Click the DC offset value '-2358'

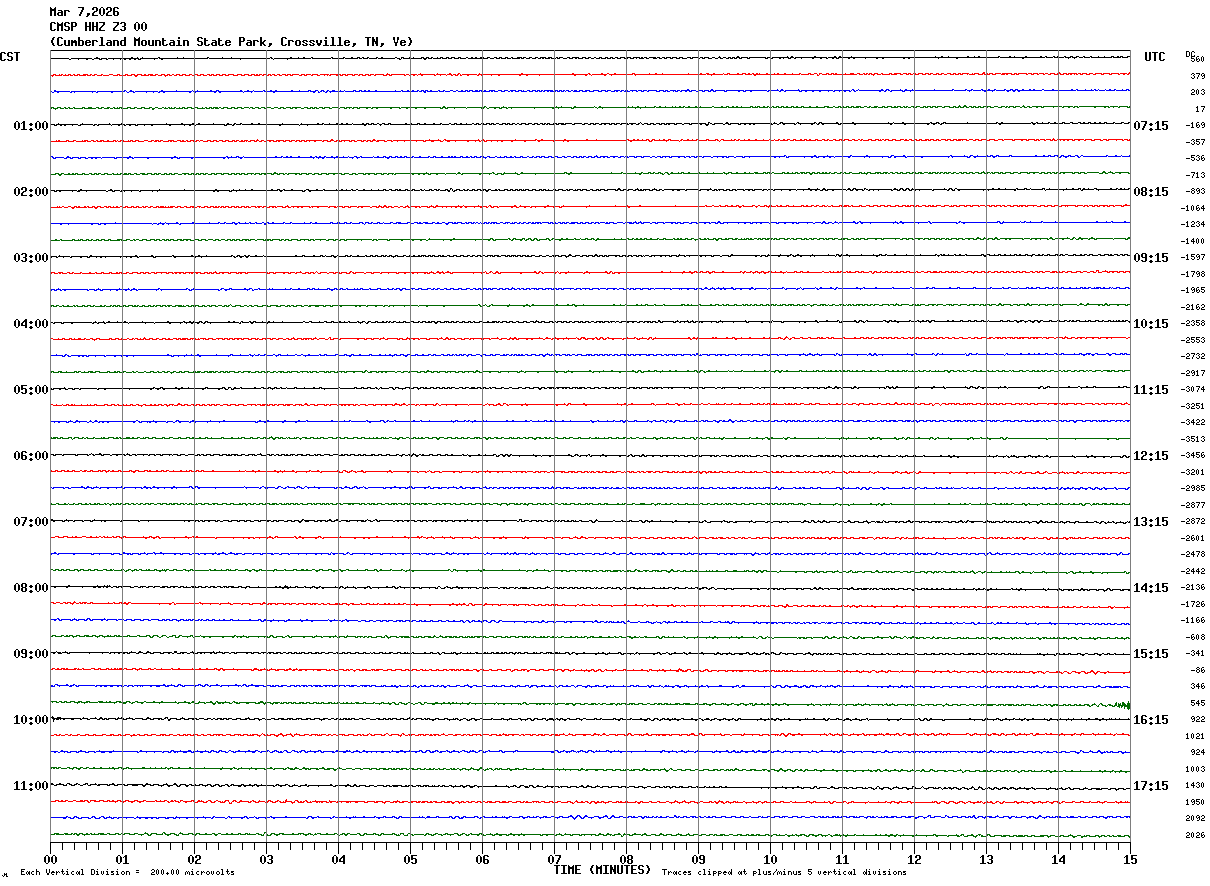[1193, 323]
